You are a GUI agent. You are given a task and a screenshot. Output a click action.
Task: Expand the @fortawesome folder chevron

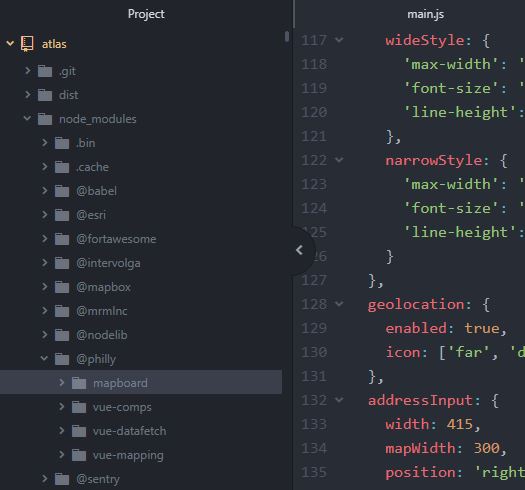pos(45,239)
